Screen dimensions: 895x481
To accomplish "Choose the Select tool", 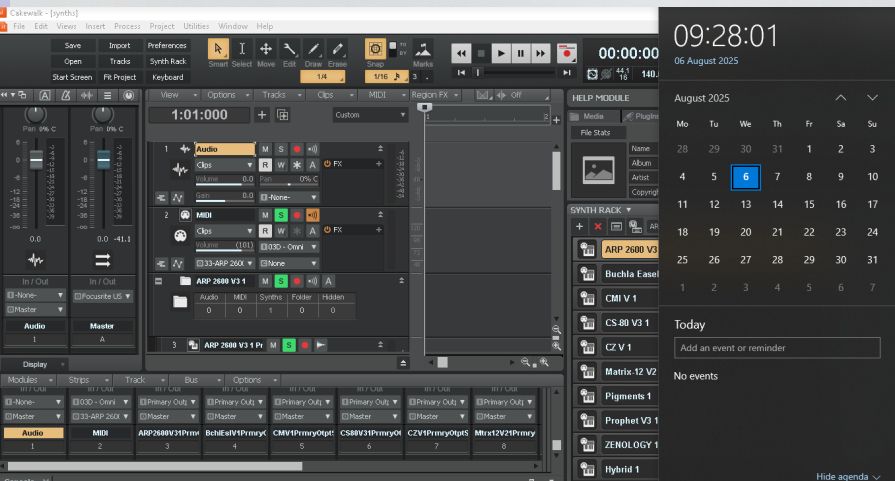I will [x=242, y=50].
